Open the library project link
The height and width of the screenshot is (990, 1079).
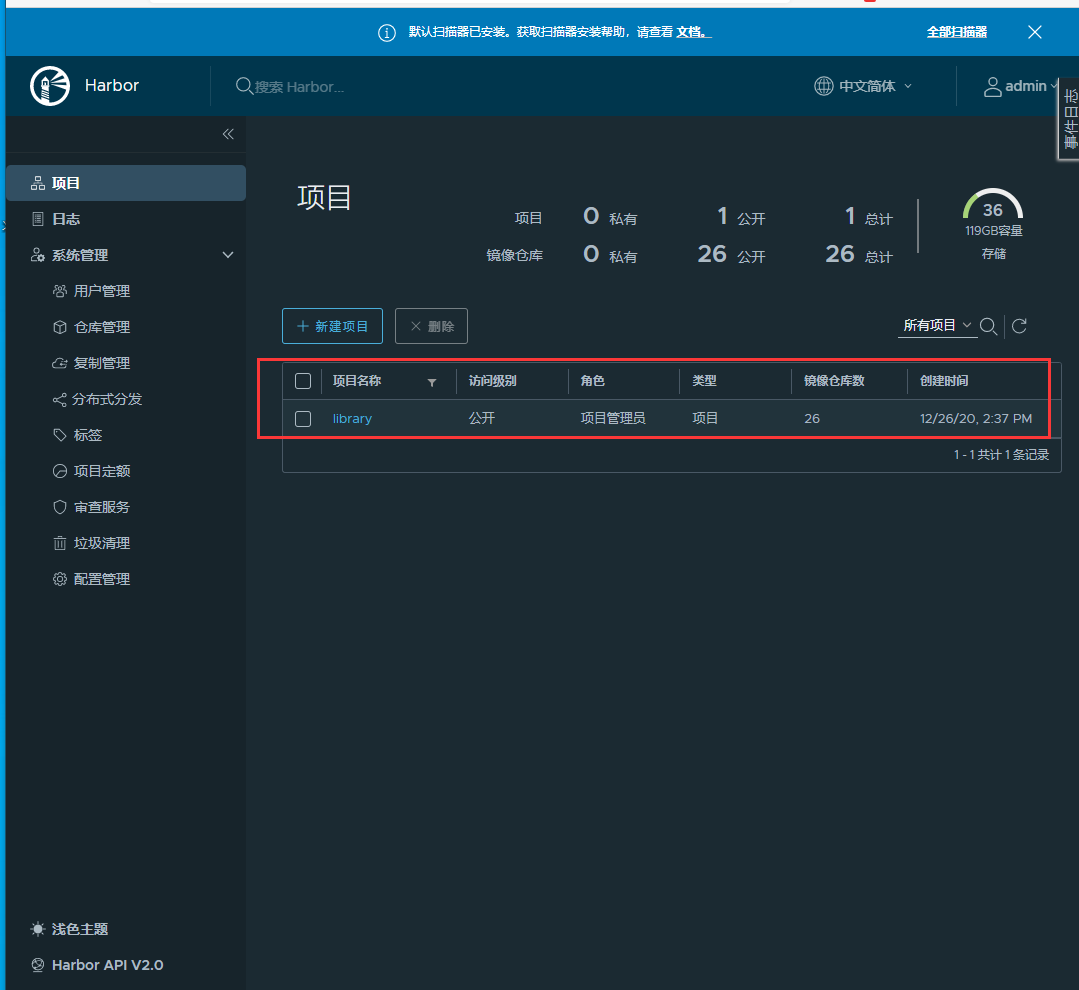352,418
